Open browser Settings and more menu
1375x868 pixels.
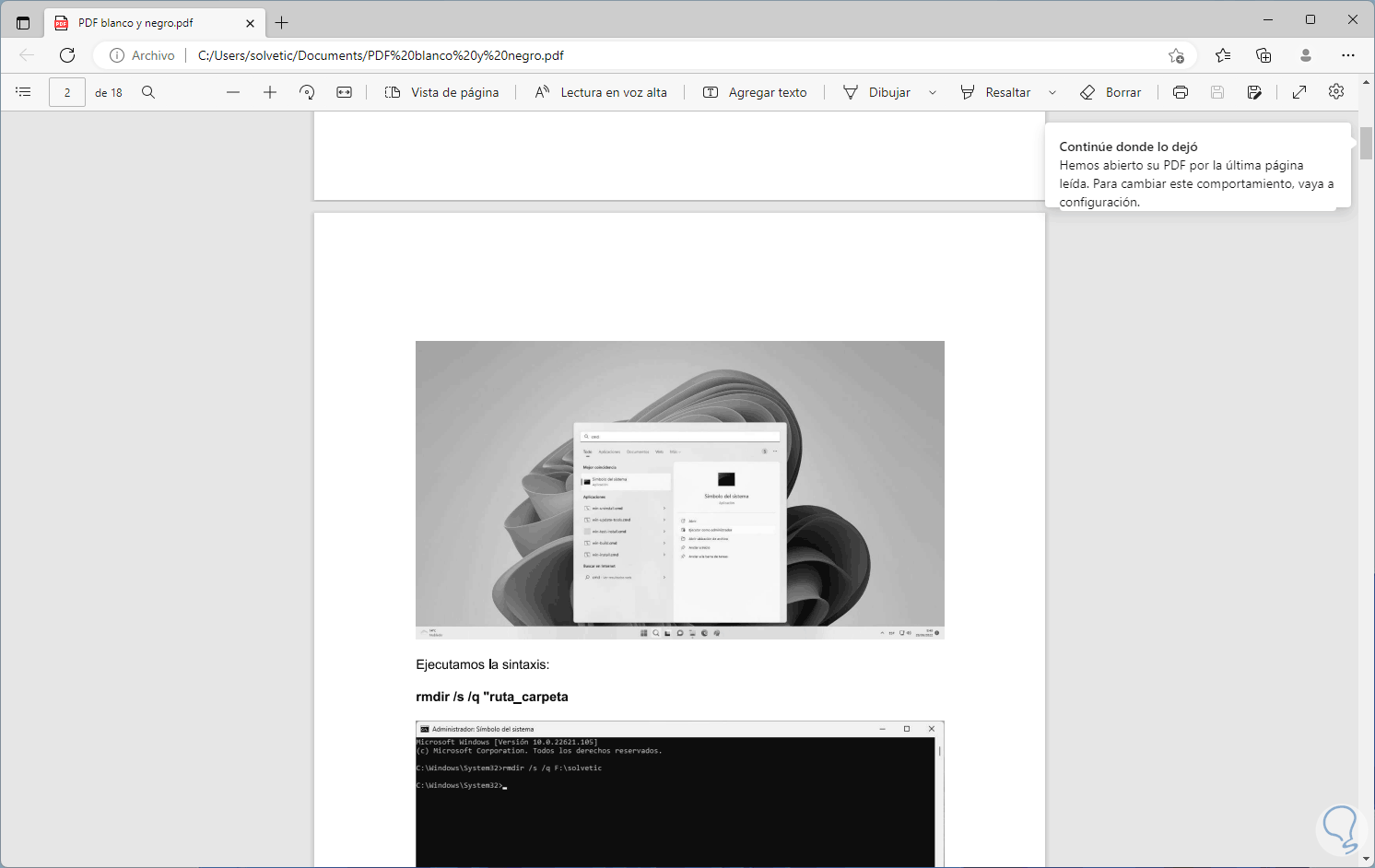(1348, 55)
